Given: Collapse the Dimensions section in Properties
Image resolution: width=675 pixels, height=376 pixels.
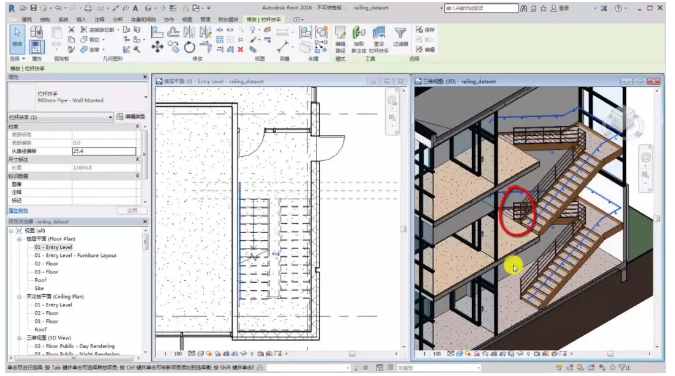Looking at the screenshot, I should tap(137, 159).
